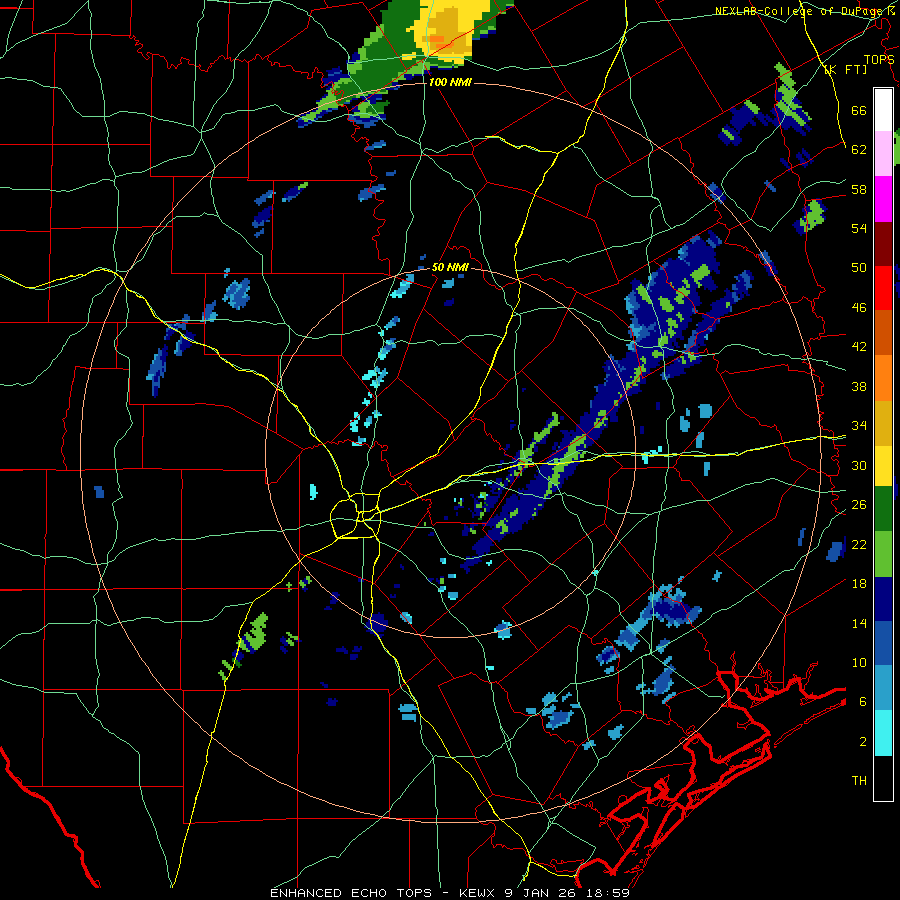Select the dark green legend swatch

883,509
